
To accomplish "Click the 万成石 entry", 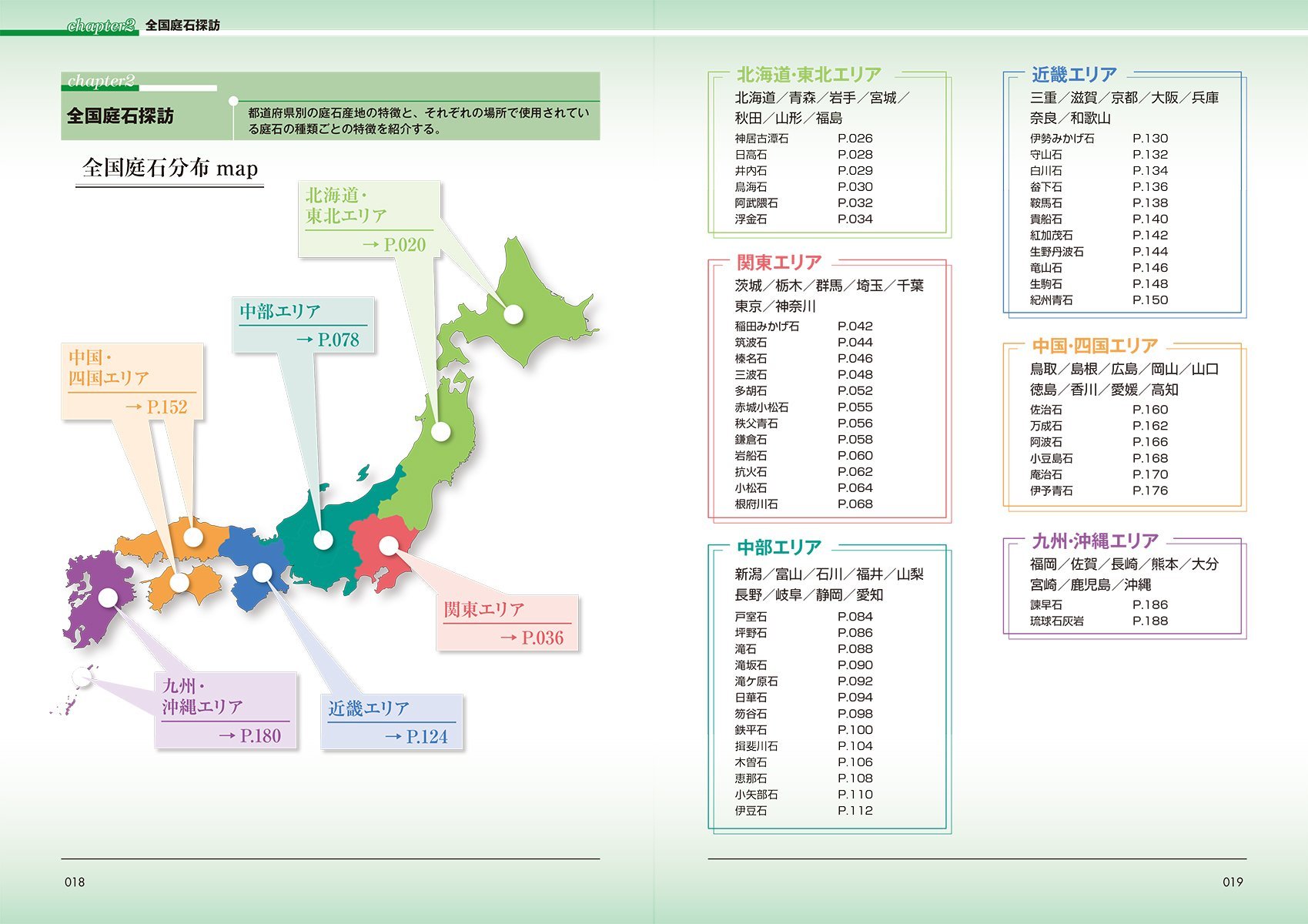I will click(1099, 426).
